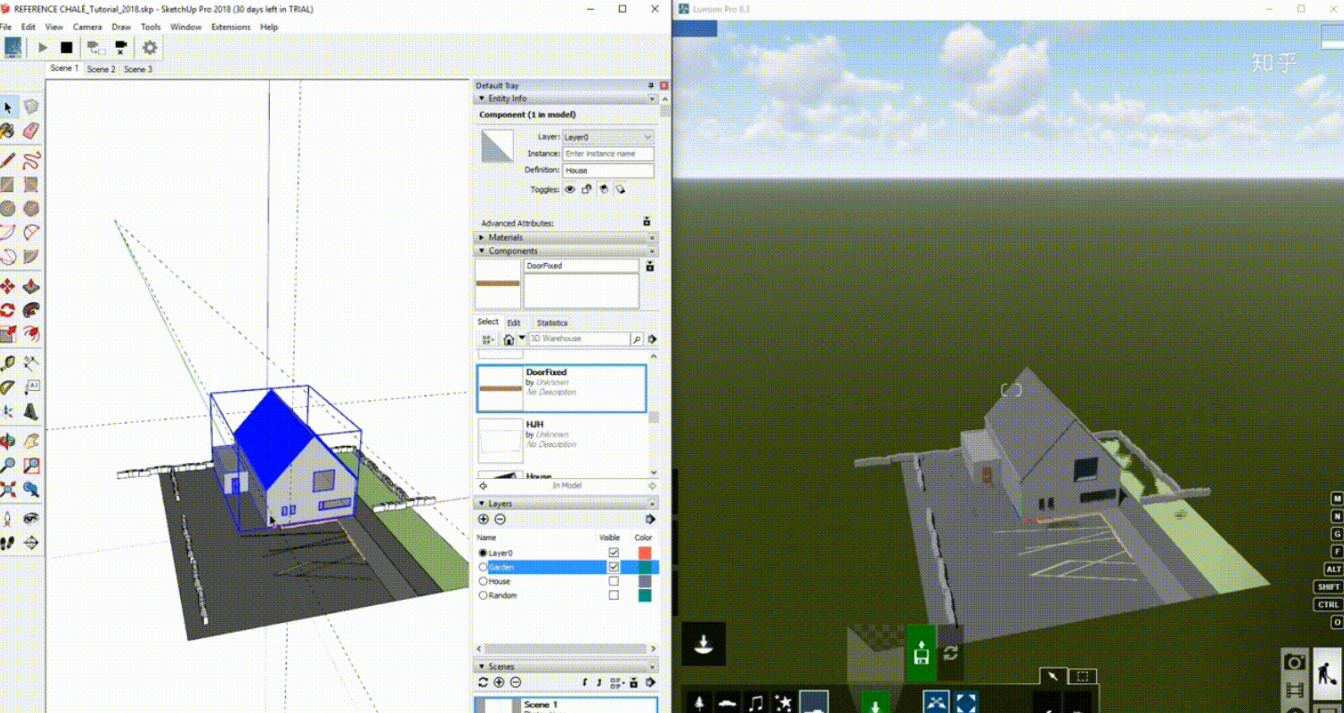
Task: Click the Definition field showing House
Action: pyautogui.click(x=608, y=170)
